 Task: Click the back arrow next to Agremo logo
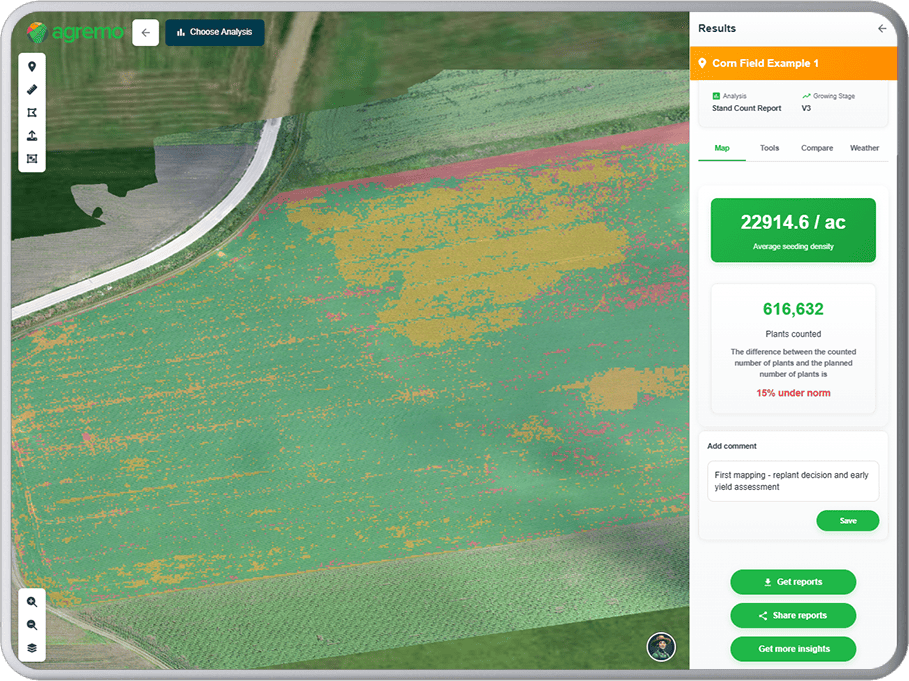click(145, 32)
